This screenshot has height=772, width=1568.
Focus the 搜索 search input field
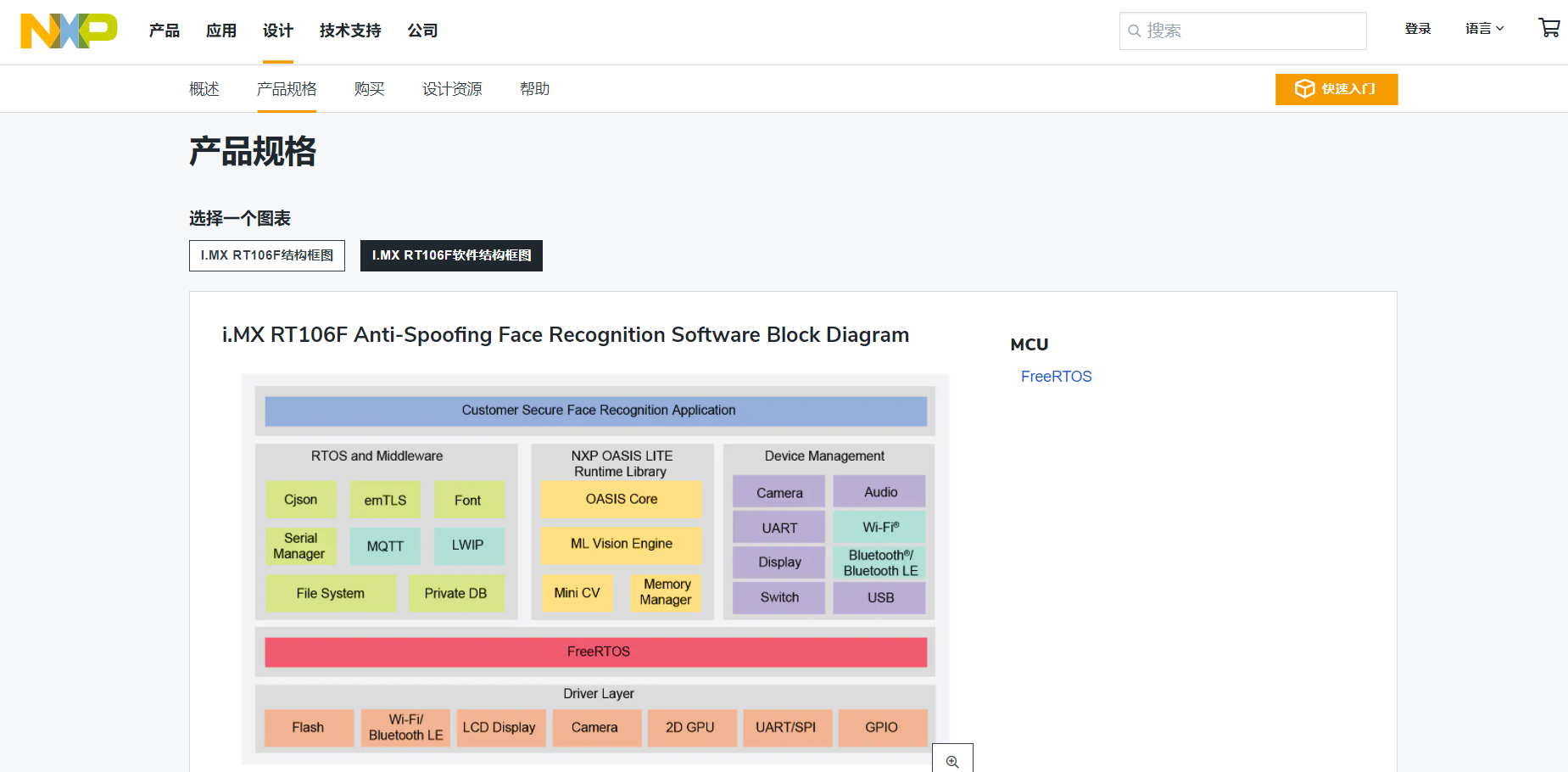[1243, 31]
